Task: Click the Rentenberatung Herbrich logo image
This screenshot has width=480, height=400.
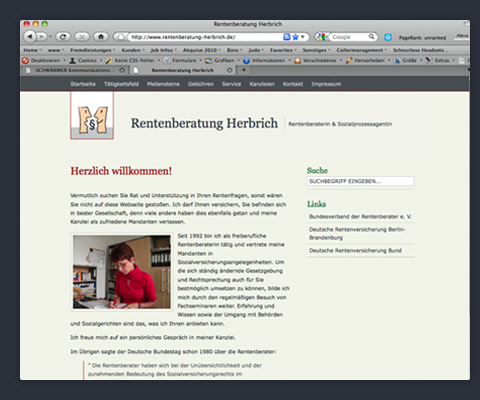Action: tap(92, 116)
